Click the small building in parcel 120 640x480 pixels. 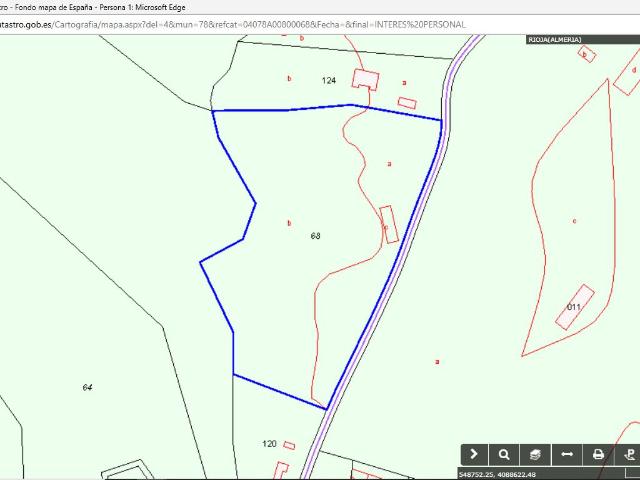[x=289, y=446]
